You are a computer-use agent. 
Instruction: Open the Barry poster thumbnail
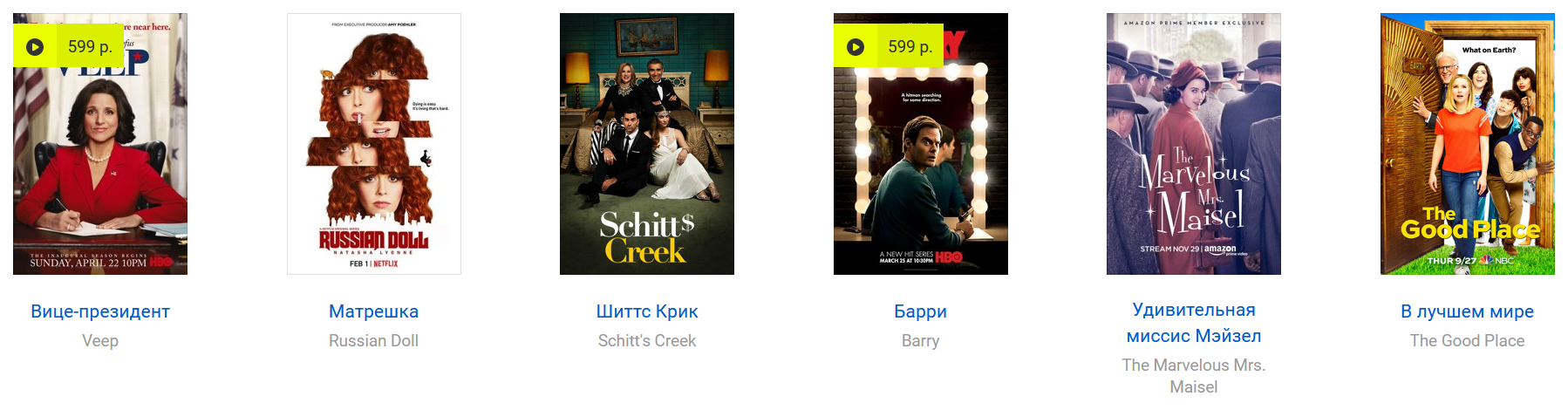(921, 144)
